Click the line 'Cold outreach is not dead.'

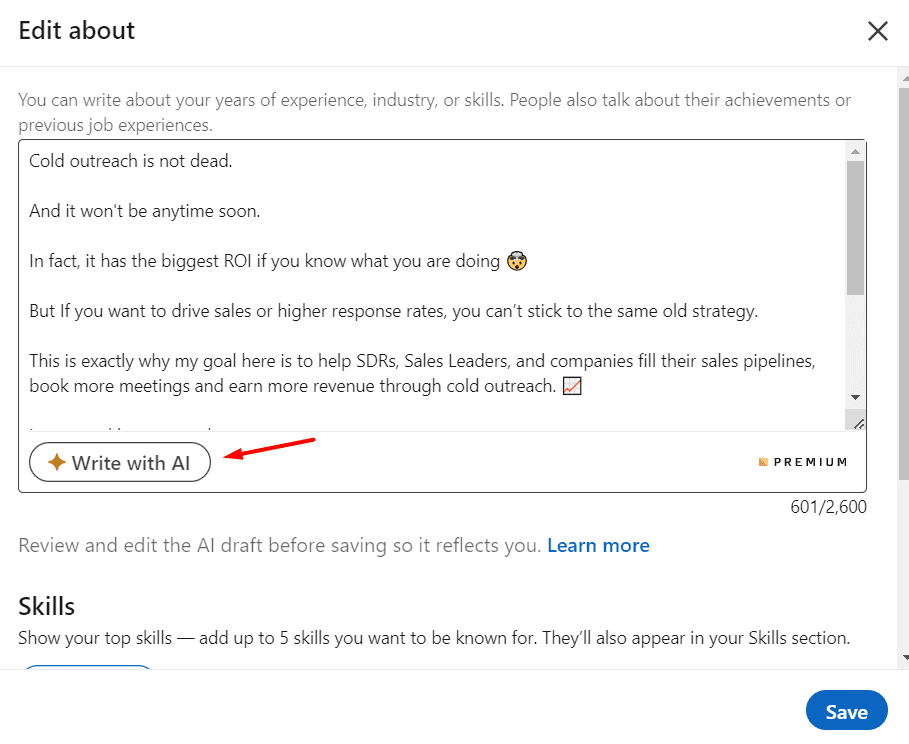coord(130,161)
